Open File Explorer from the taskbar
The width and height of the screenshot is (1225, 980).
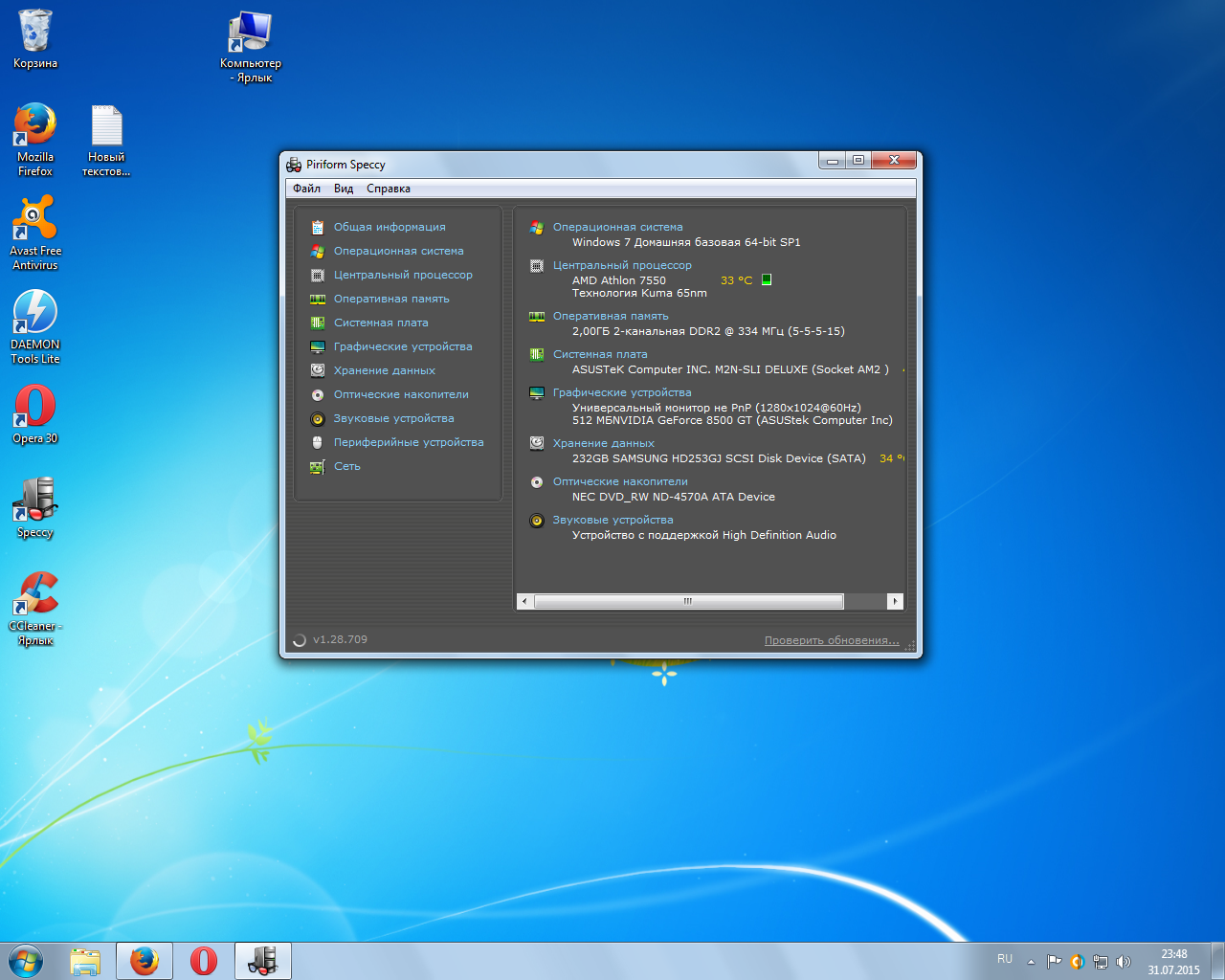85,961
